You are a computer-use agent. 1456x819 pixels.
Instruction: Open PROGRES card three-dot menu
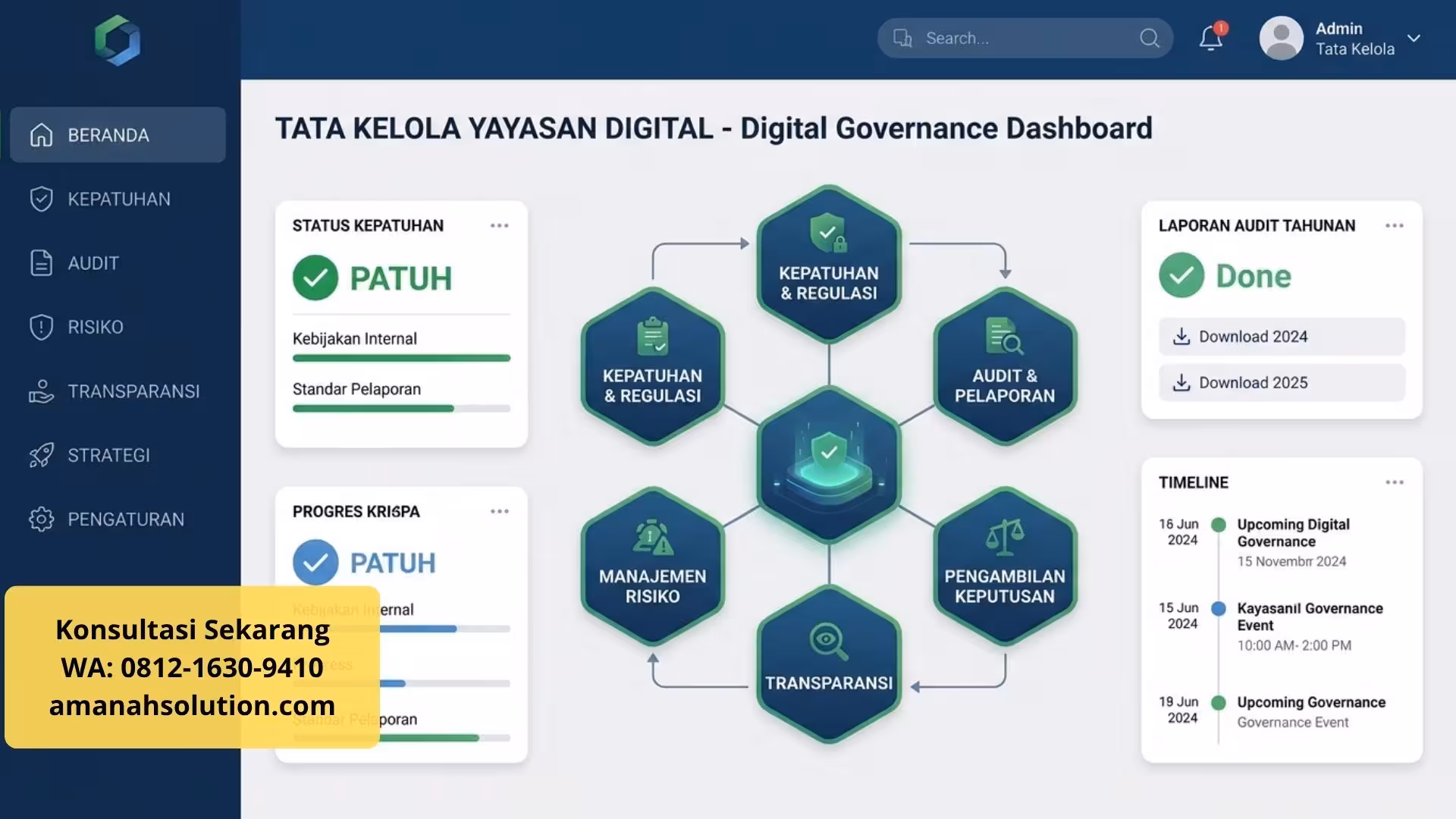(x=499, y=511)
